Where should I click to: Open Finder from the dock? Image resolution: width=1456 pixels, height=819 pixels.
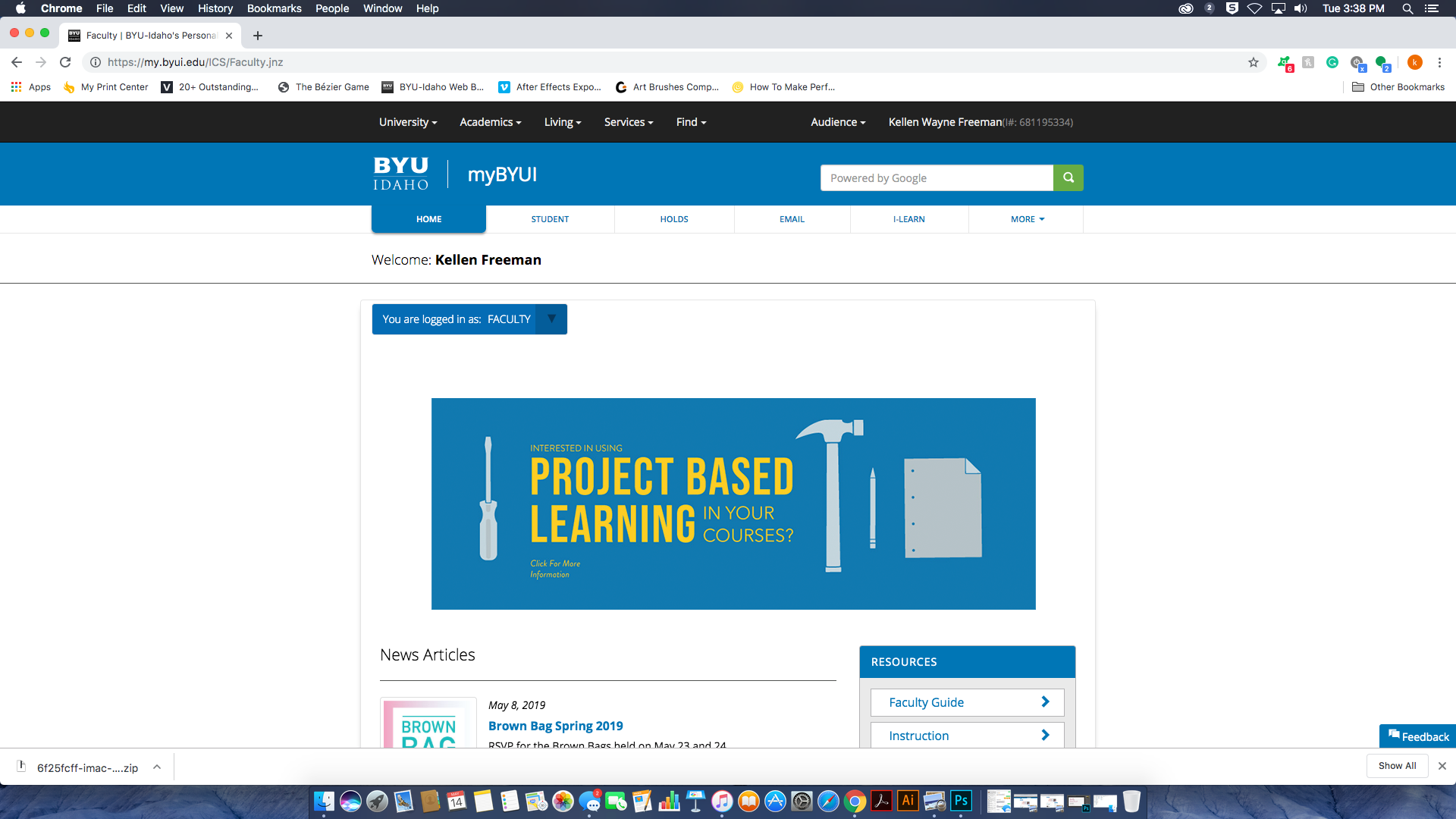(x=324, y=801)
